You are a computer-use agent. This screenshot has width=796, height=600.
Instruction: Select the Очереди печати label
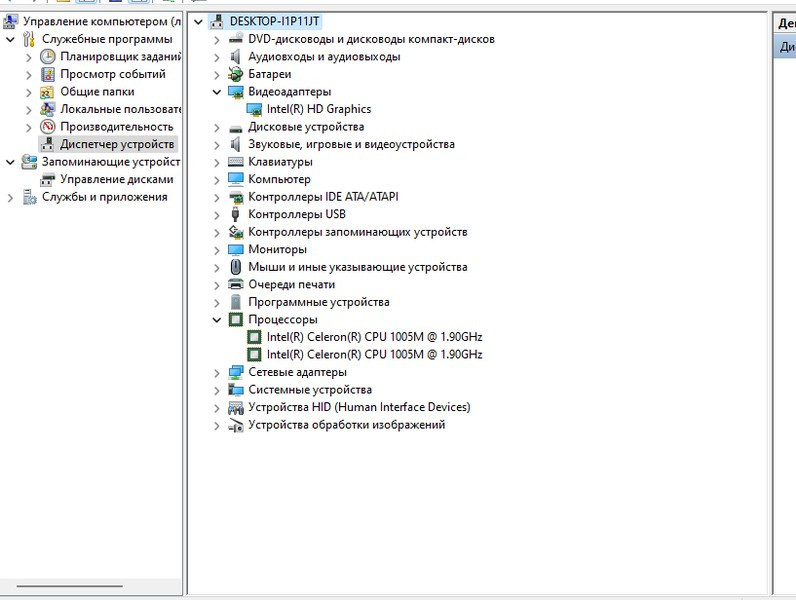[291, 284]
